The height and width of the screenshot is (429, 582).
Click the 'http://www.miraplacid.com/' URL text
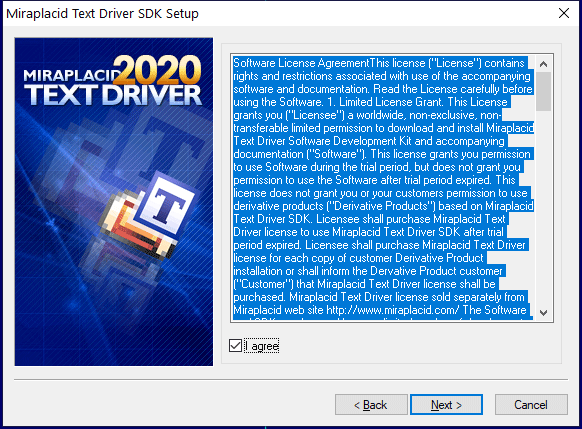click(x=393, y=310)
